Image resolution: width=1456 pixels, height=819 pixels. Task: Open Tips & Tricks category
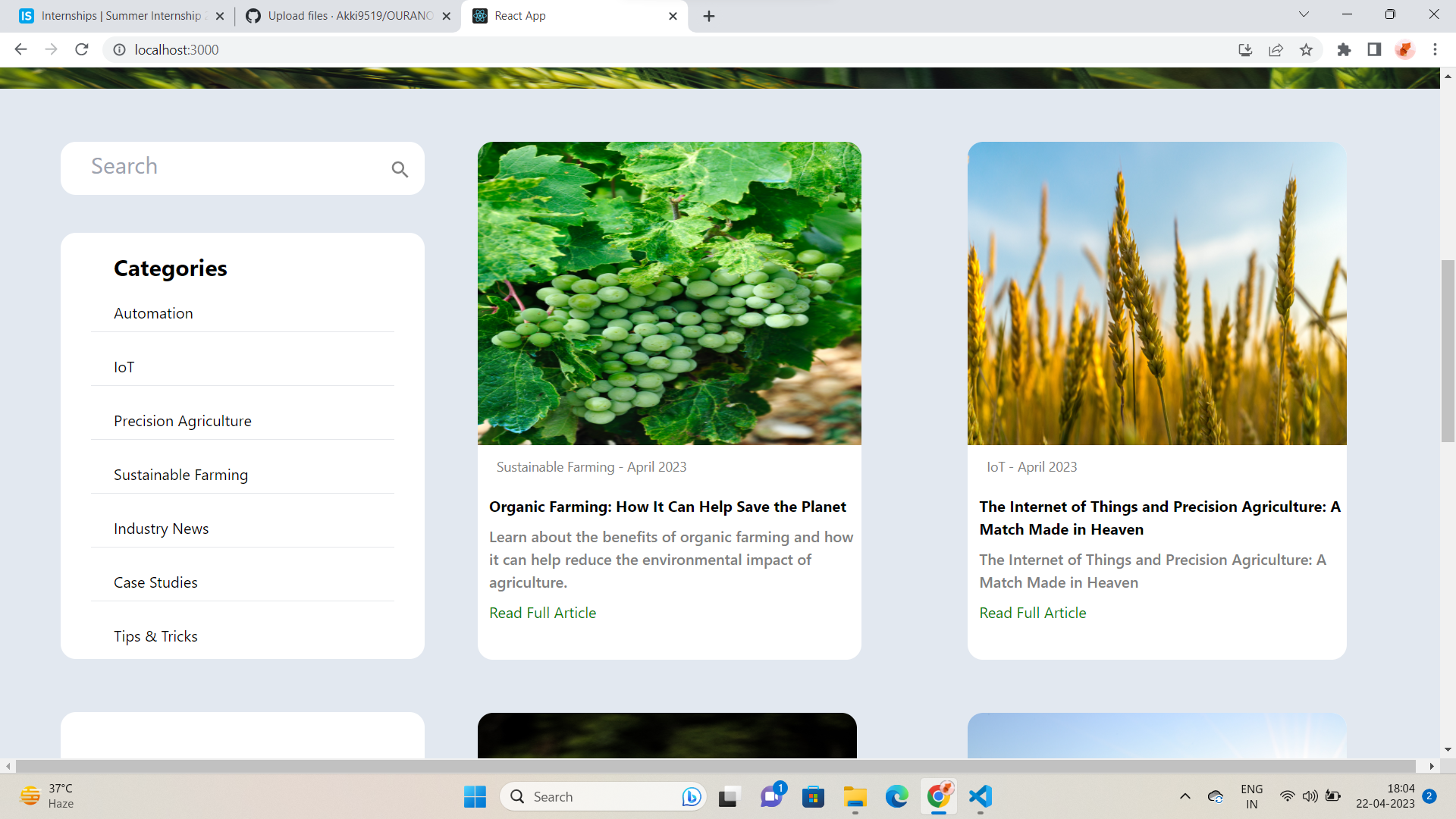[155, 636]
